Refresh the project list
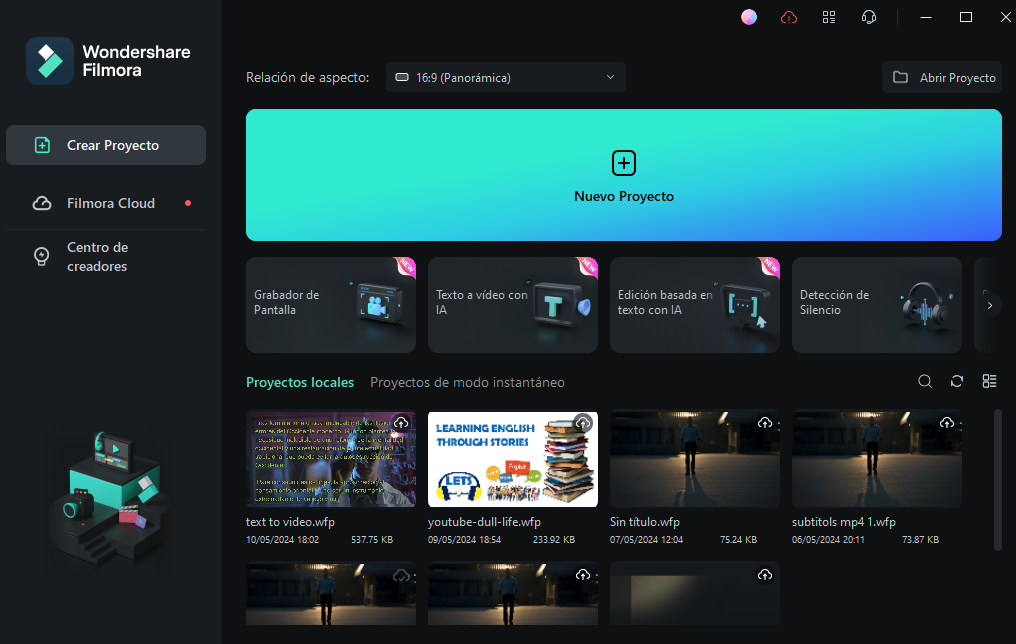 (957, 381)
